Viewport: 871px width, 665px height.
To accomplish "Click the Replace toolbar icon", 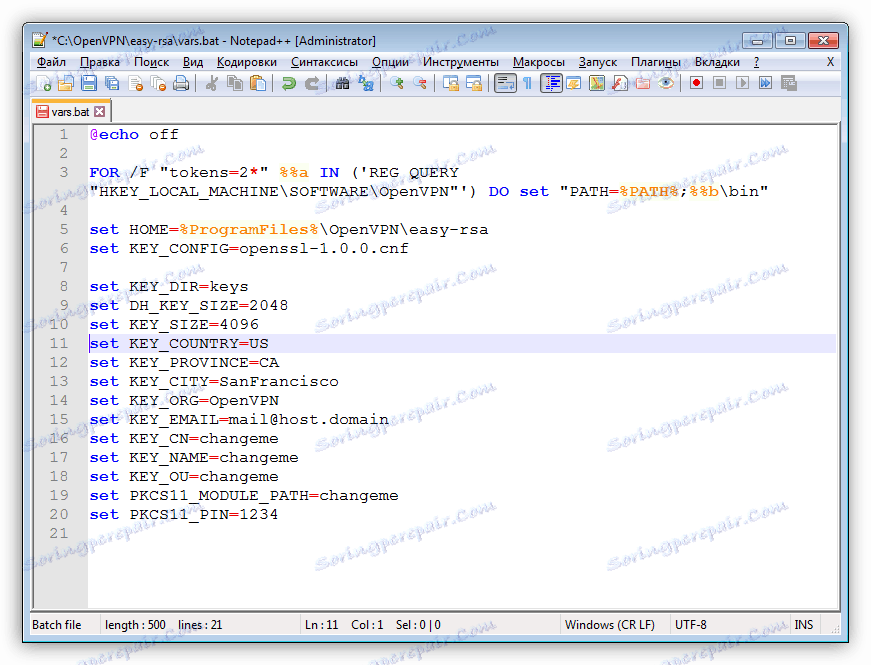I will [366, 83].
